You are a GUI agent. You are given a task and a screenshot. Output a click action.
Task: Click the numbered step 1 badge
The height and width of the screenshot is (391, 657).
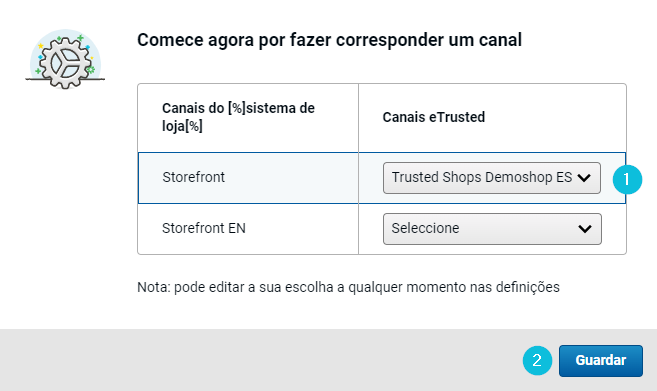(627, 180)
